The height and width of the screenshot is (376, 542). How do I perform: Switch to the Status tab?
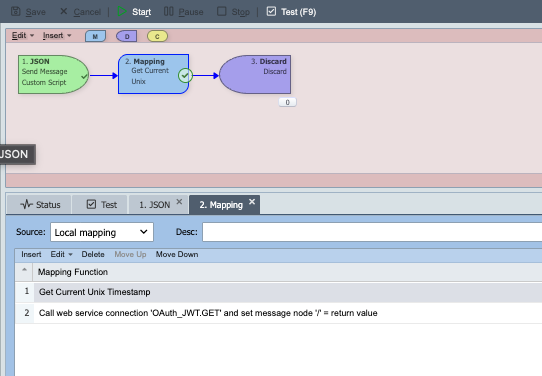tap(39, 205)
